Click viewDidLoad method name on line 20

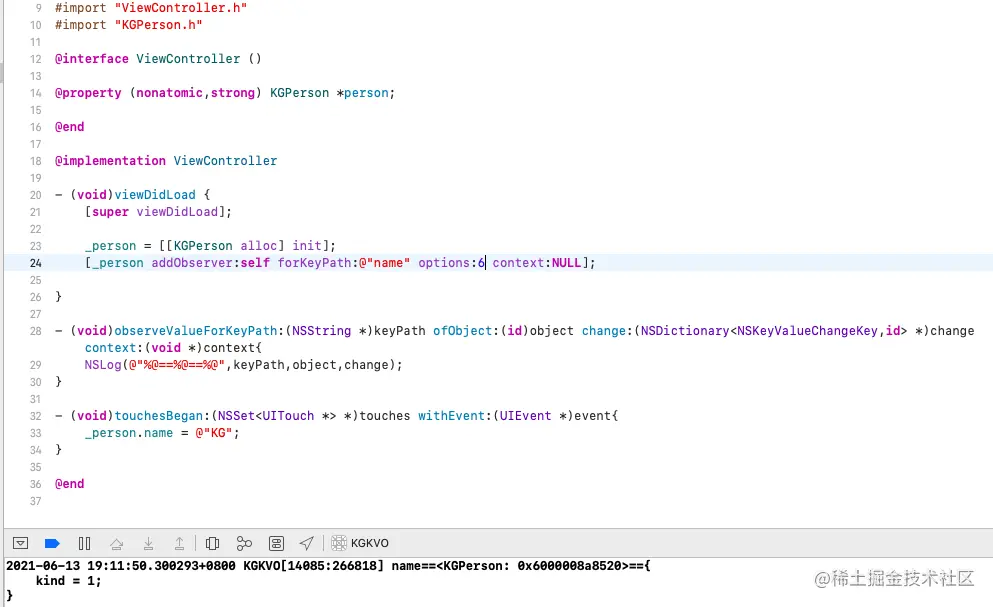(155, 195)
